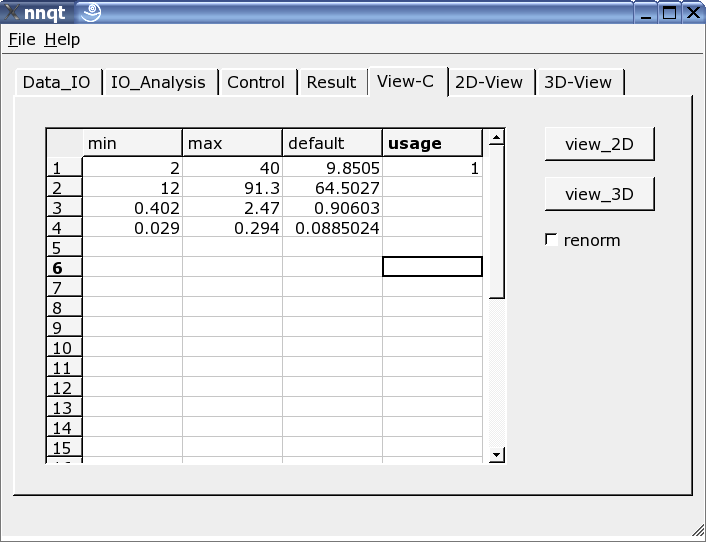The height and width of the screenshot is (542, 706).
Task: Click the resize grip at window corner
Action: point(697,531)
